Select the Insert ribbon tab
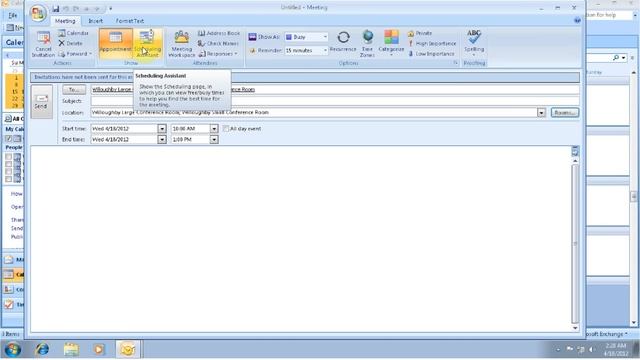Viewport: 640px width, 360px height. (x=96, y=21)
